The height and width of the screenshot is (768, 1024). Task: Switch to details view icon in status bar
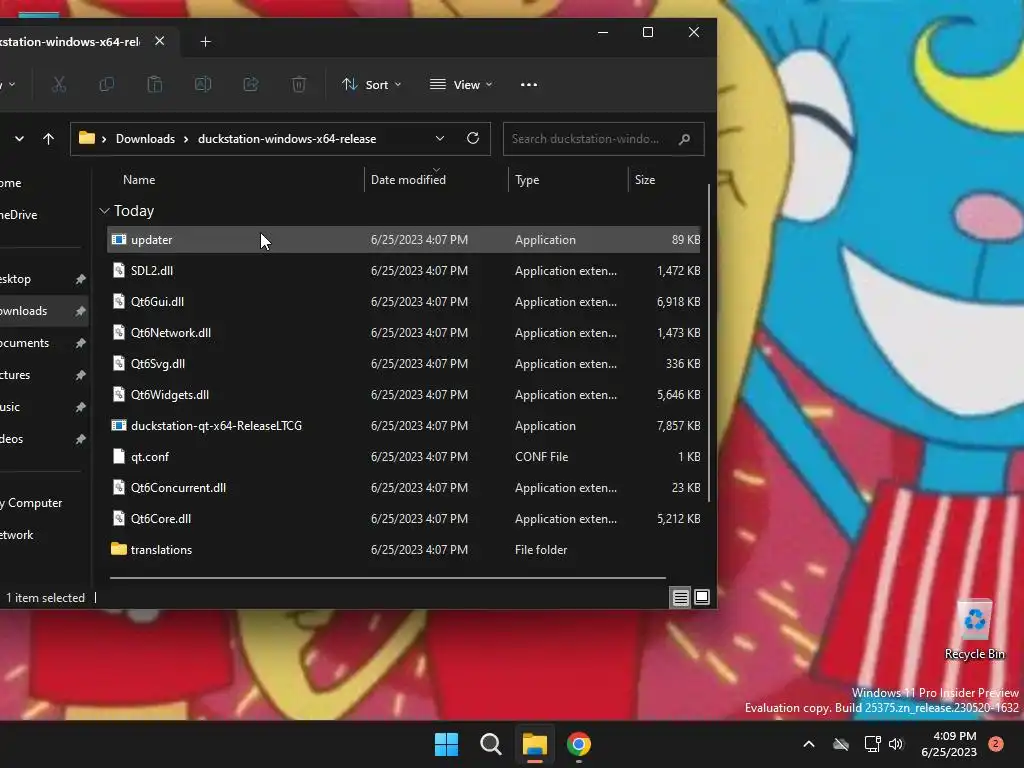pos(680,598)
